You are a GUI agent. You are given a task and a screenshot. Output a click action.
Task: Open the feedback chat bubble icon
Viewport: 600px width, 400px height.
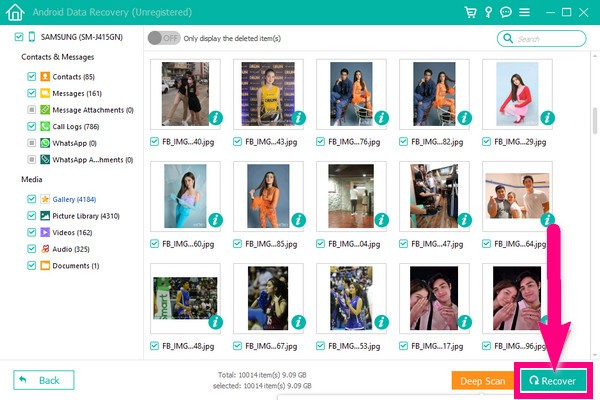tap(508, 12)
